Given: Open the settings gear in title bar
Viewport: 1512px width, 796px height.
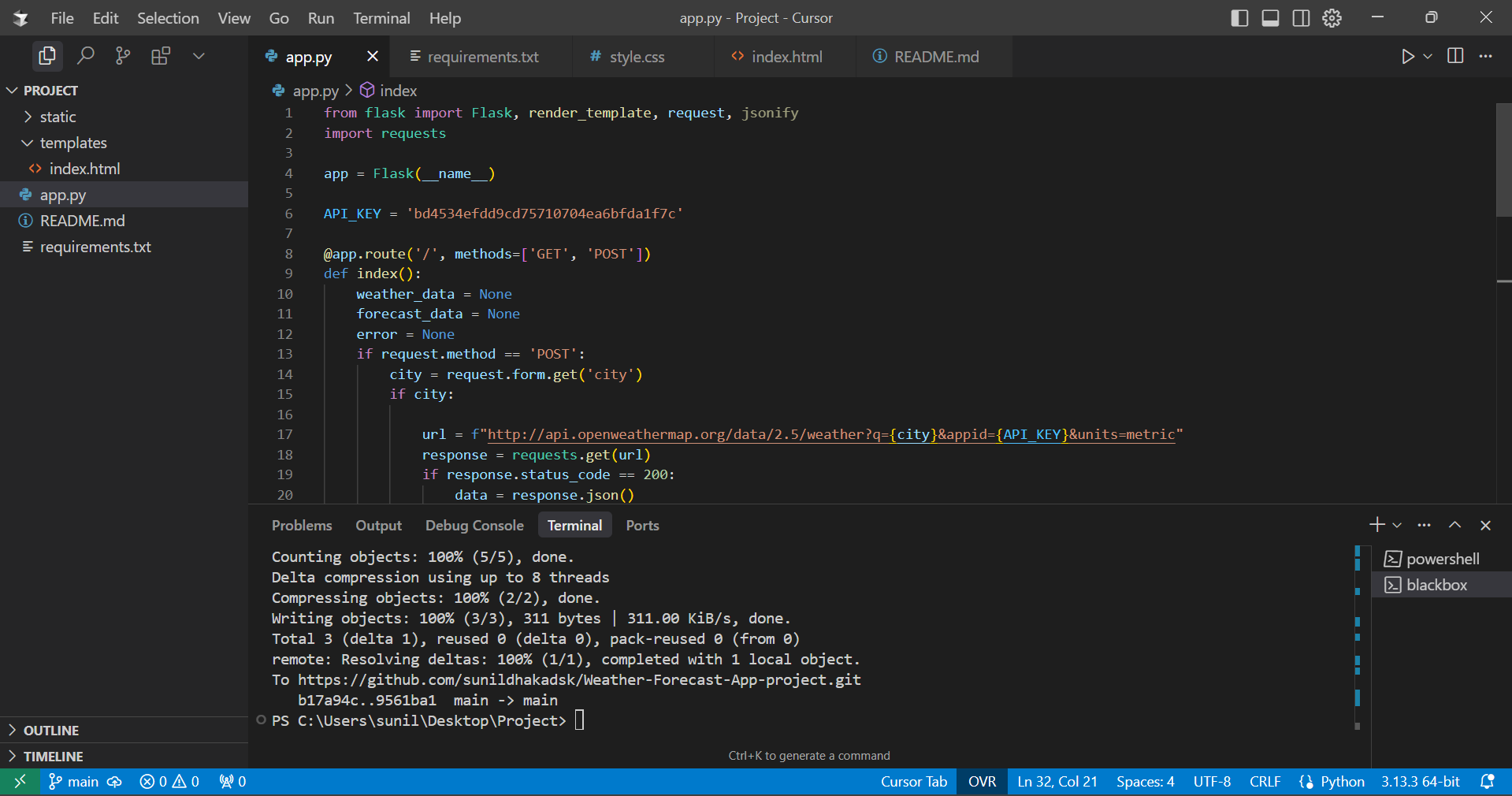Looking at the screenshot, I should coord(1332,18).
